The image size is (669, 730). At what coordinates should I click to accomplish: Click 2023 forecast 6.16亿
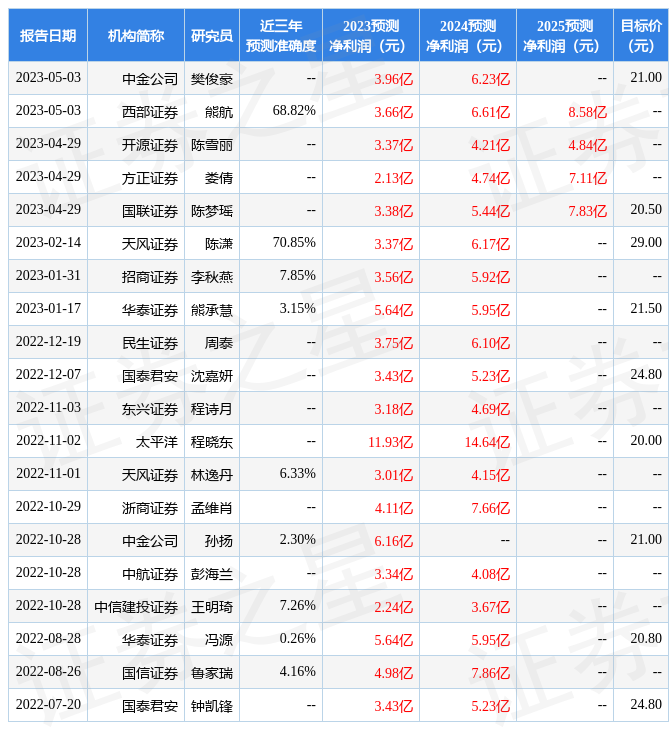coord(394,541)
